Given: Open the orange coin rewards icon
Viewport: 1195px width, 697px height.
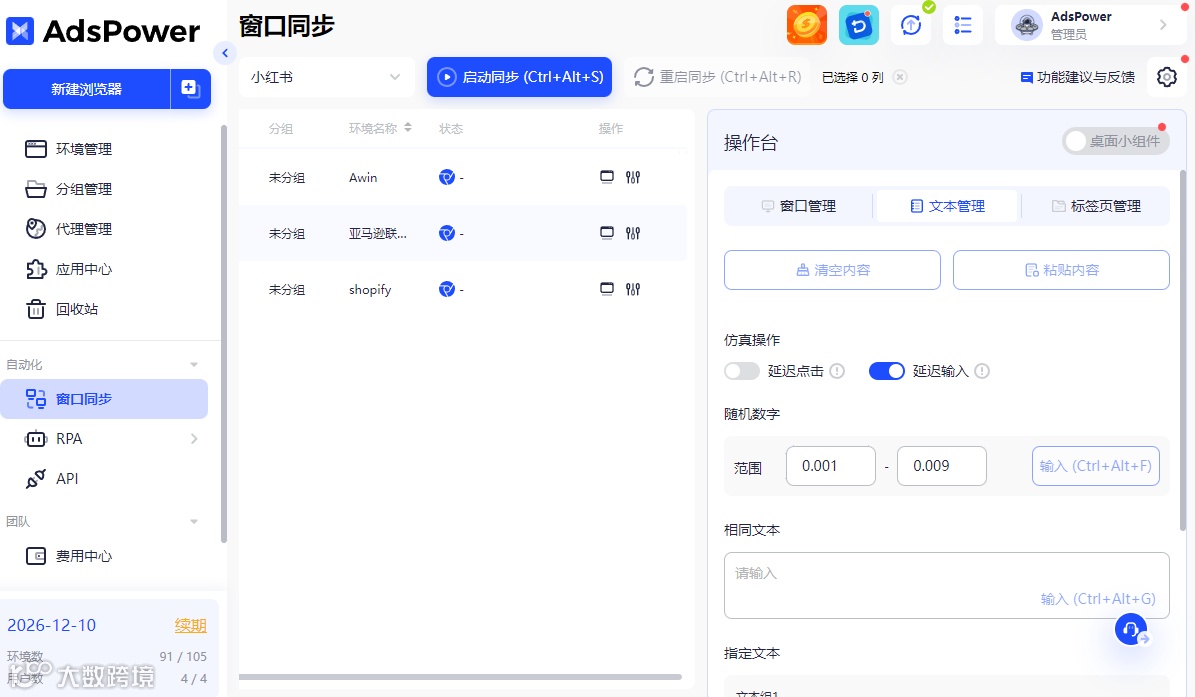Looking at the screenshot, I should (806, 24).
